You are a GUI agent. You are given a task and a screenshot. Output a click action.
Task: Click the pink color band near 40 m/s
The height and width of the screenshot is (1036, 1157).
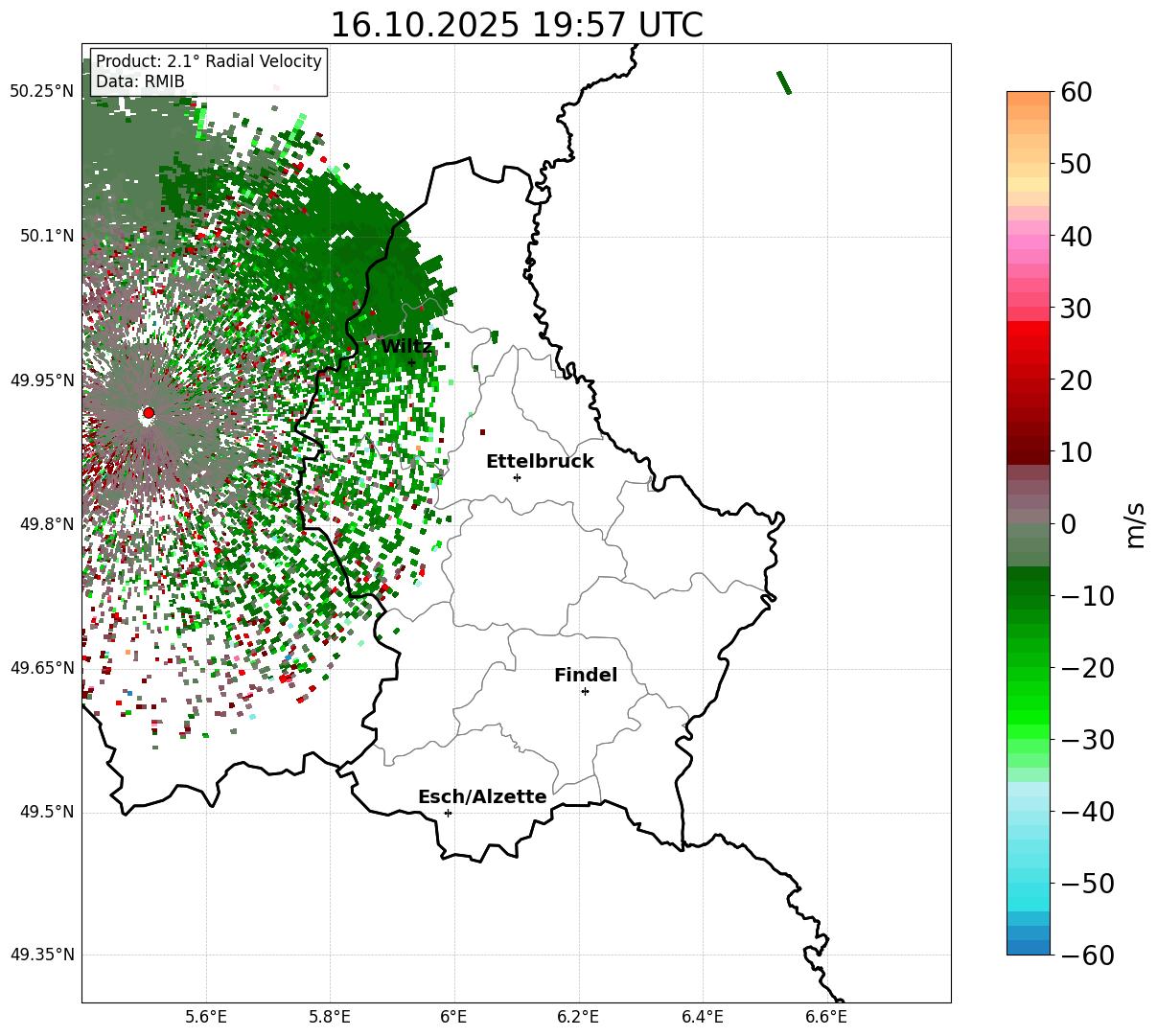[x=1029, y=236]
